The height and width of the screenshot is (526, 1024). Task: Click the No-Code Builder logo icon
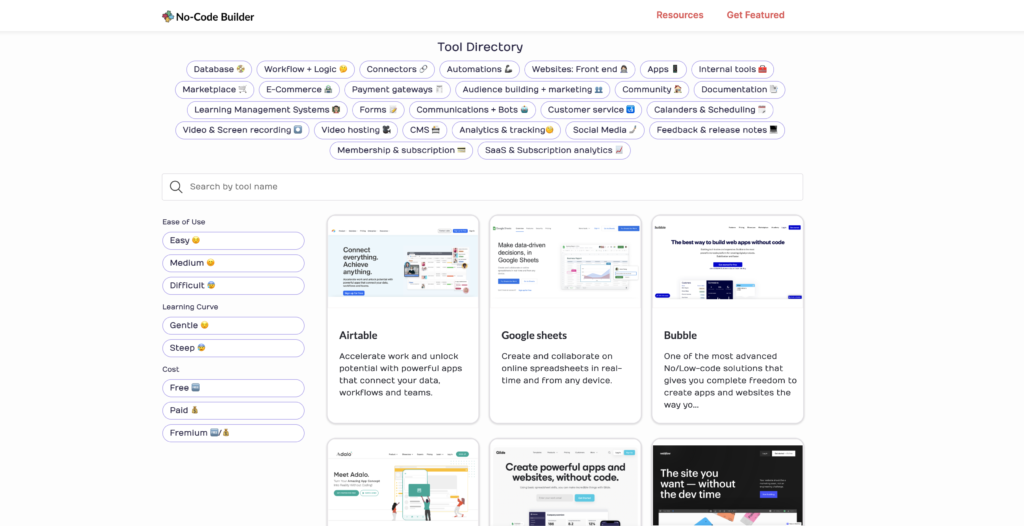click(168, 16)
